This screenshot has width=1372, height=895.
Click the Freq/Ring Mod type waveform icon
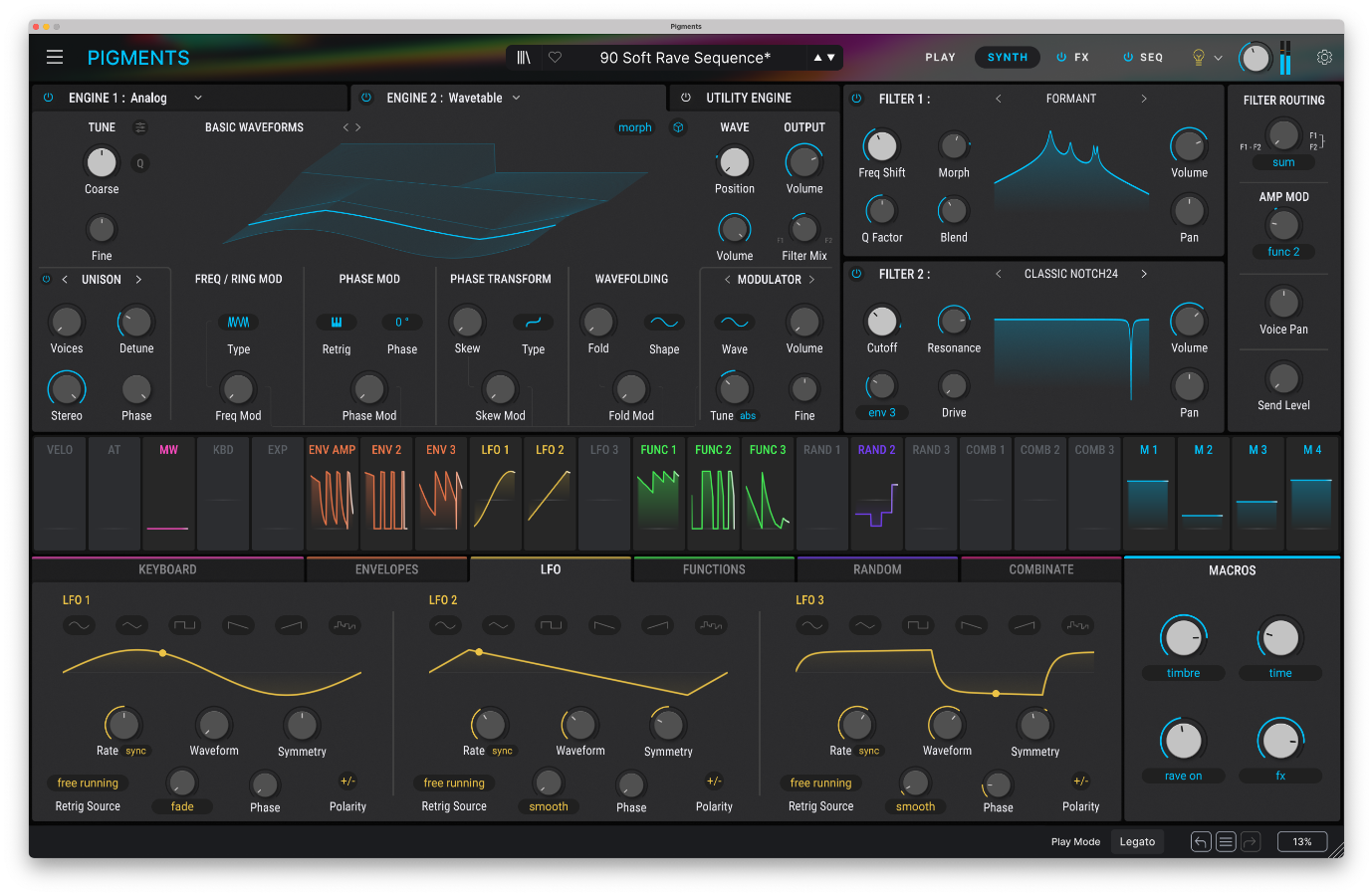[238, 323]
